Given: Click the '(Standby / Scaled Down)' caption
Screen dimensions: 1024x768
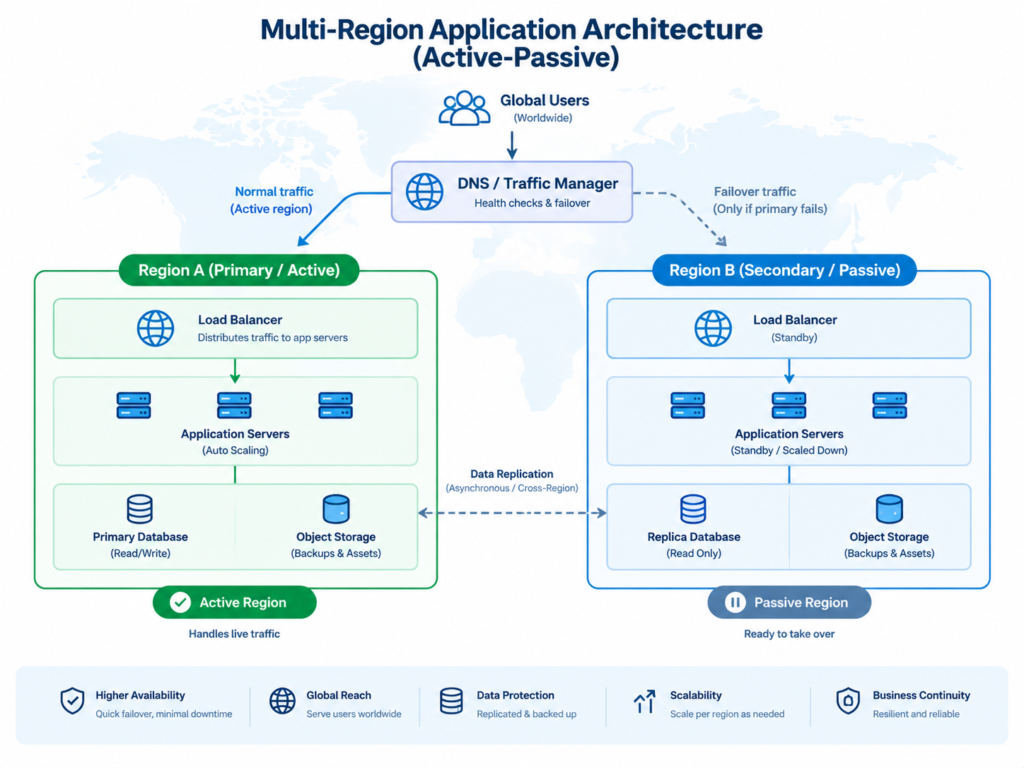Looking at the screenshot, I should coord(789,450).
